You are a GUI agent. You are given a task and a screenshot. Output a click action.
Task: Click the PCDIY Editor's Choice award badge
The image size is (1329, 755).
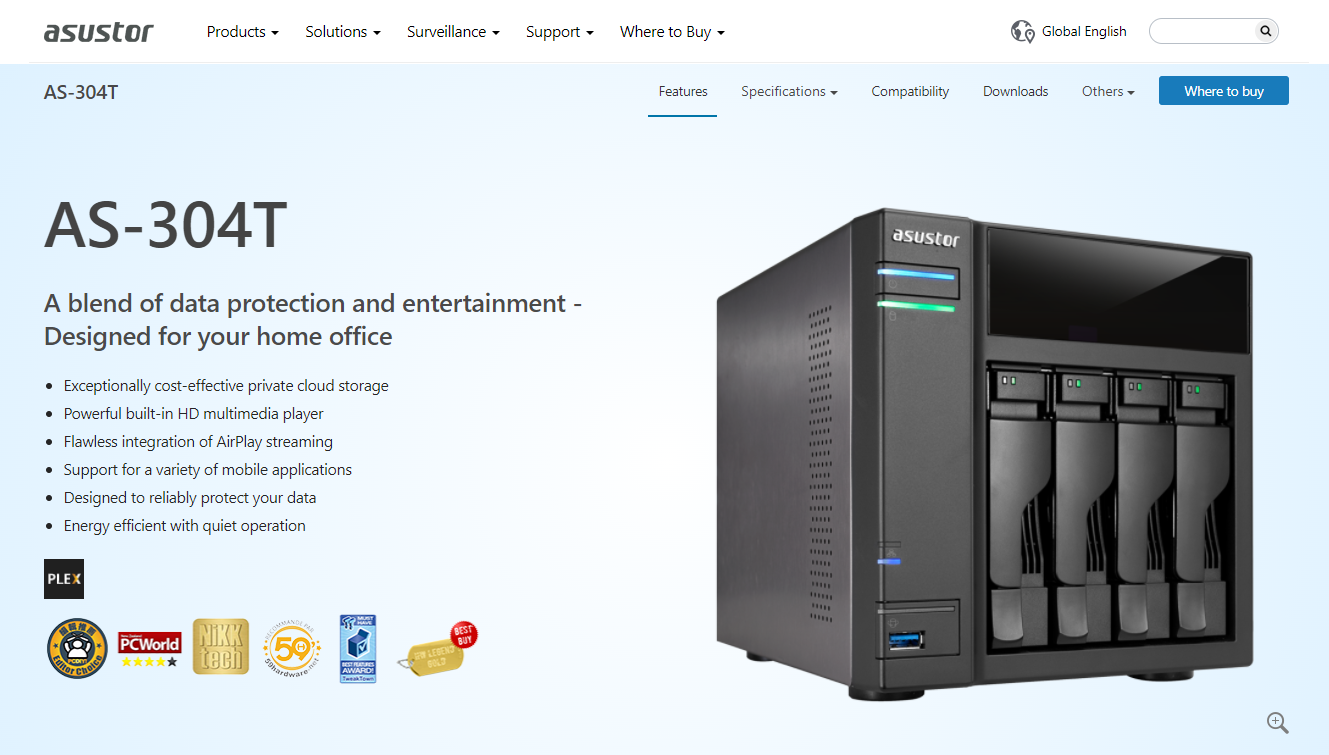coord(77,648)
